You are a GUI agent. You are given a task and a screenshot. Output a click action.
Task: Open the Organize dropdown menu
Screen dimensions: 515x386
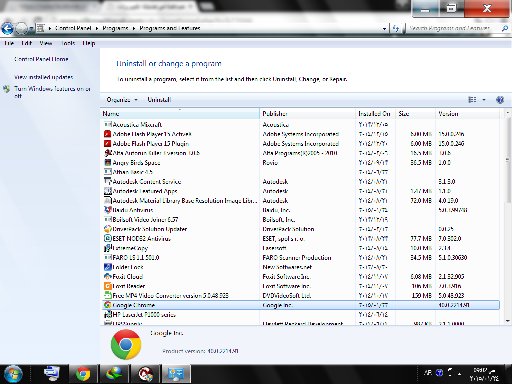click(x=122, y=100)
